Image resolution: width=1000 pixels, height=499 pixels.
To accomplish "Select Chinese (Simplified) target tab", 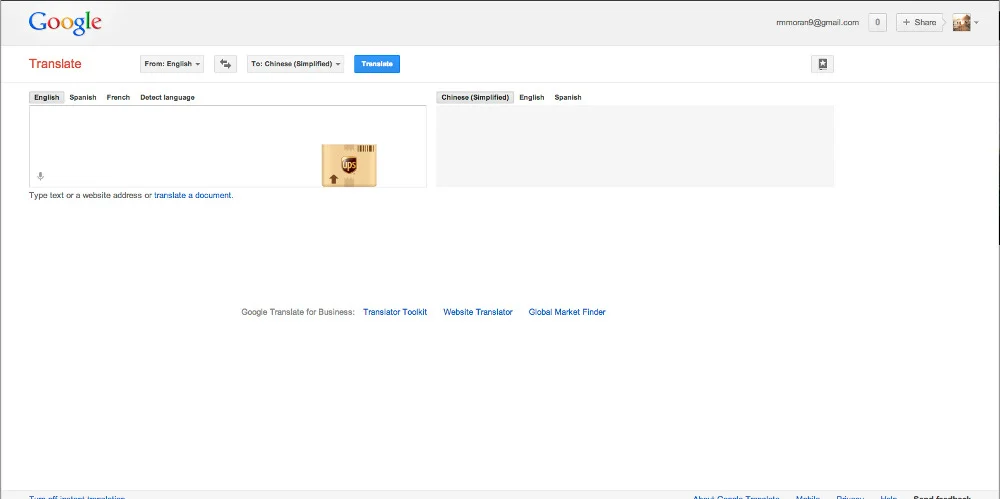I will [475, 98].
